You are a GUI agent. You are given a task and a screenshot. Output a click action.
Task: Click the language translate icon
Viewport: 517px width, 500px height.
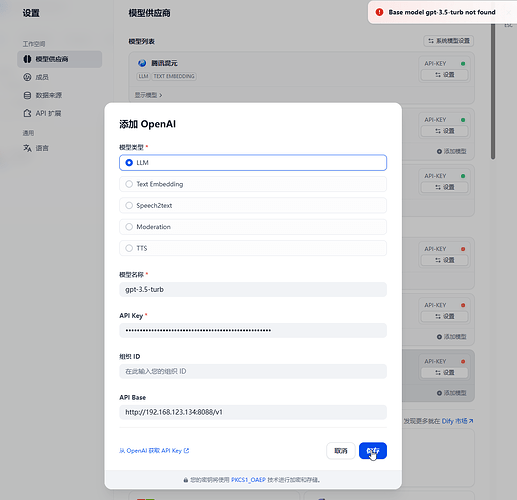pos(27,148)
